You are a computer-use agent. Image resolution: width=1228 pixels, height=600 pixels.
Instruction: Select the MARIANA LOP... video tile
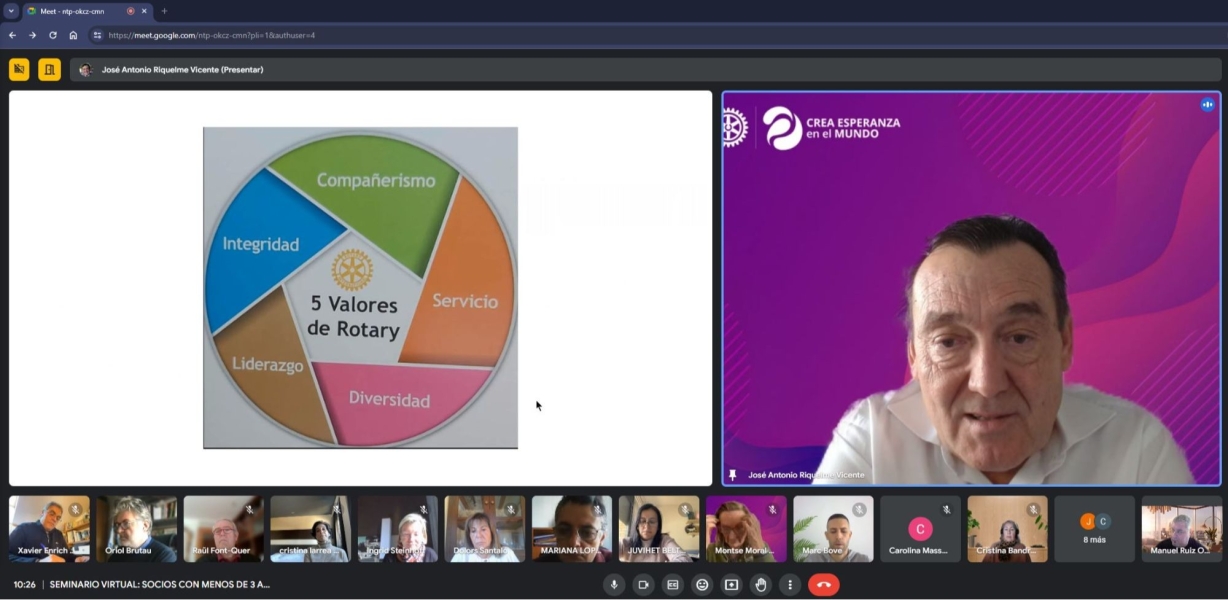[571, 529]
